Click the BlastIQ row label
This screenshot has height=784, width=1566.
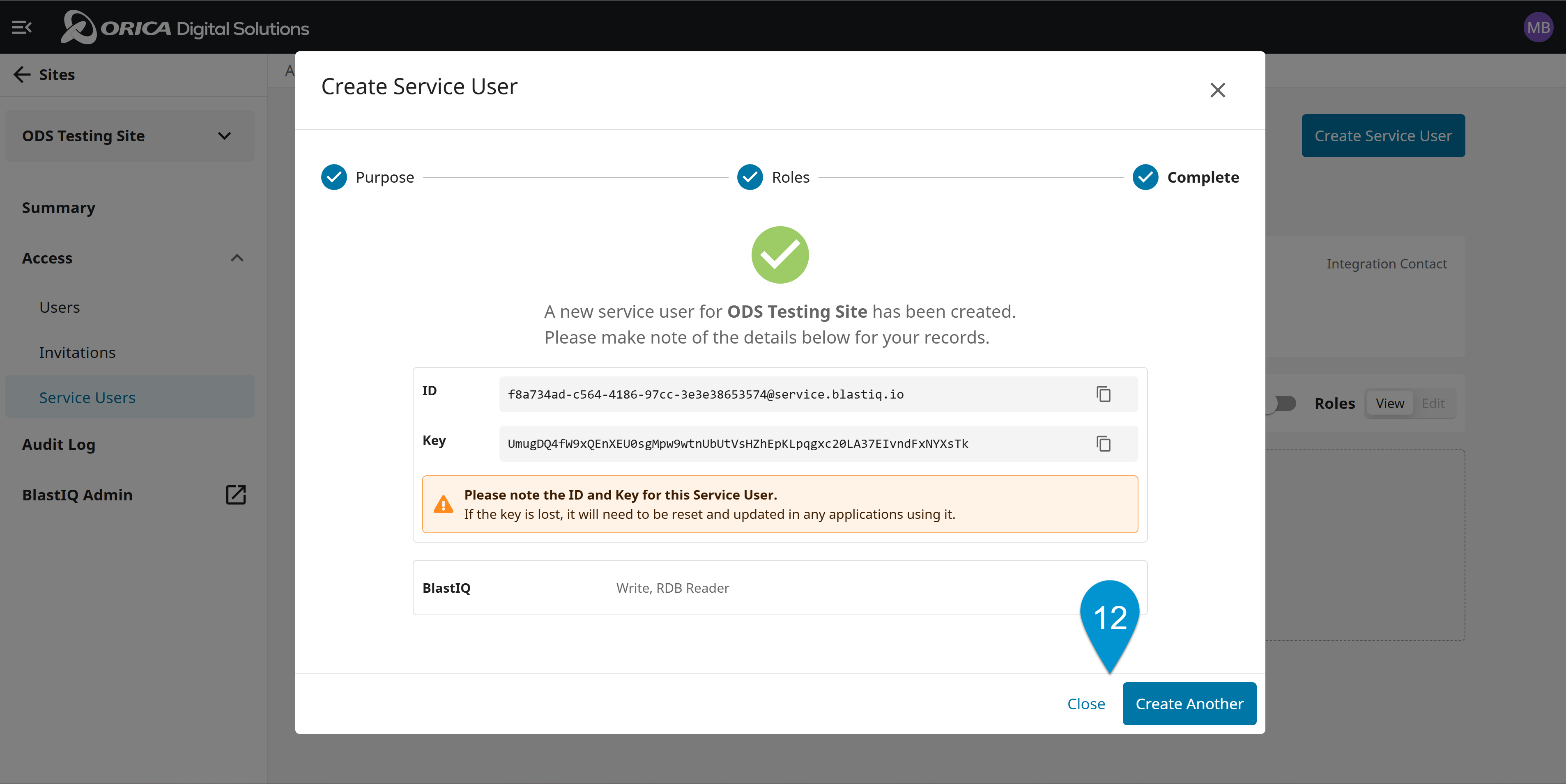tap(446, 588)
